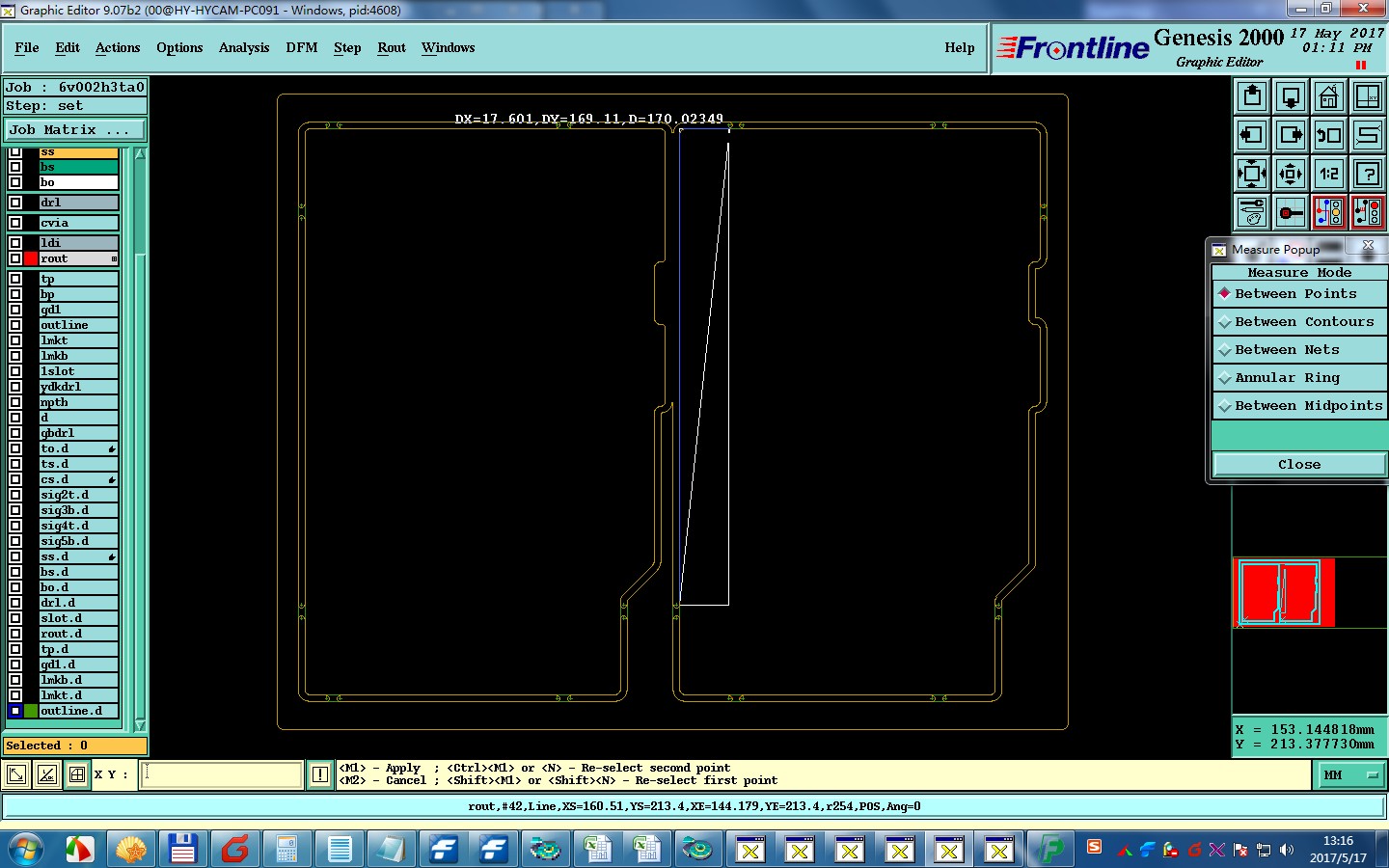Viewport: 1389px width, 868px height.
Task: Click the layer list scroll up arrow
Action: (x=140, y=153)
